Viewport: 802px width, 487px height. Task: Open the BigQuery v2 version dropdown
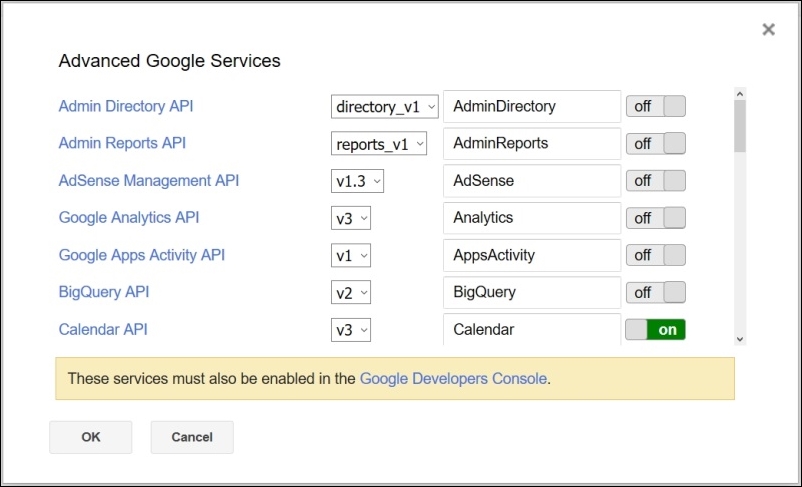pos(351,293)
